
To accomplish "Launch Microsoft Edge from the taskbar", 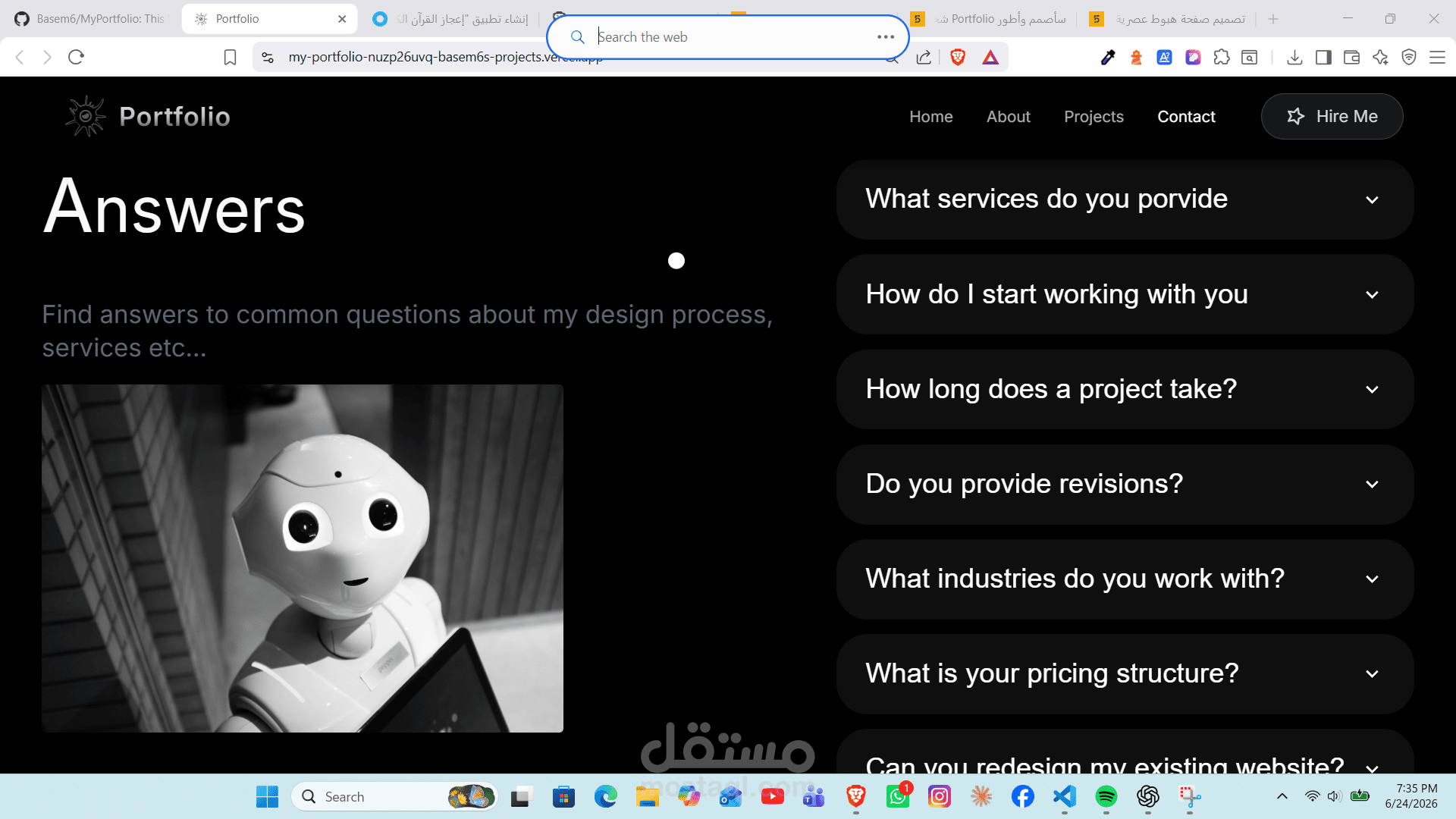I will click(606, 796).
